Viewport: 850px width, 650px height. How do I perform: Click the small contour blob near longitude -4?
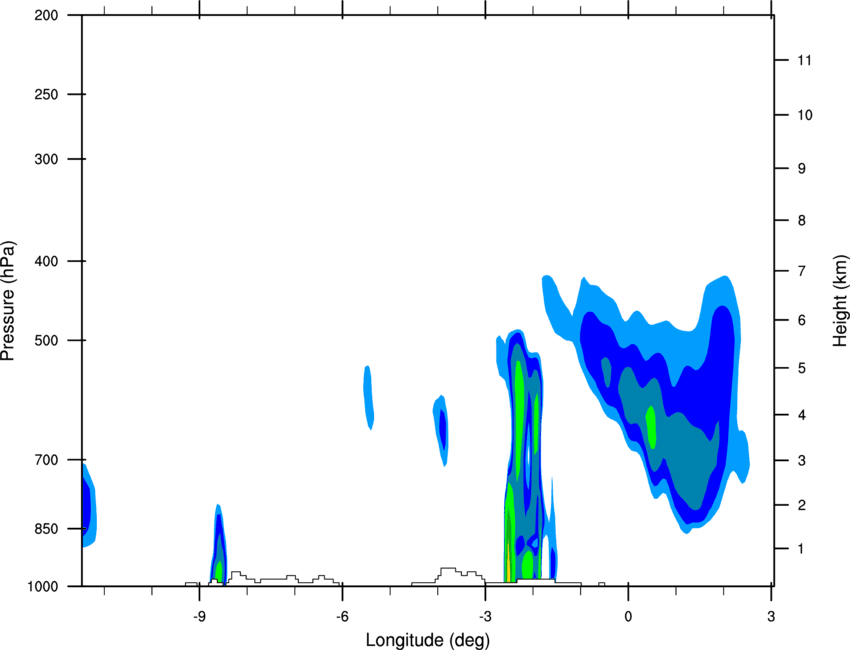[x=441, y=430]
